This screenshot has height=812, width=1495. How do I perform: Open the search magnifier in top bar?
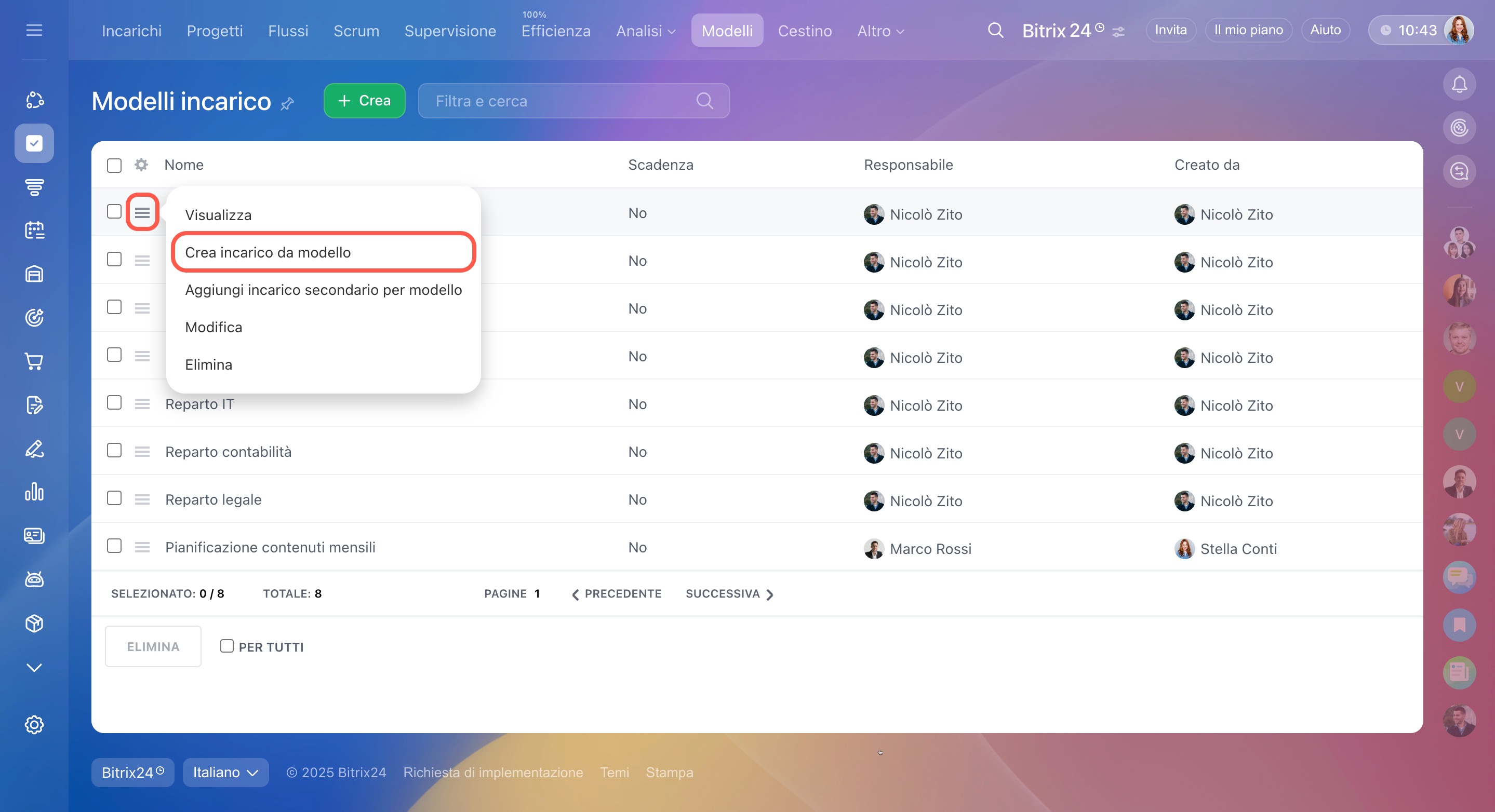pyautogui.click(x=995, y=30)
